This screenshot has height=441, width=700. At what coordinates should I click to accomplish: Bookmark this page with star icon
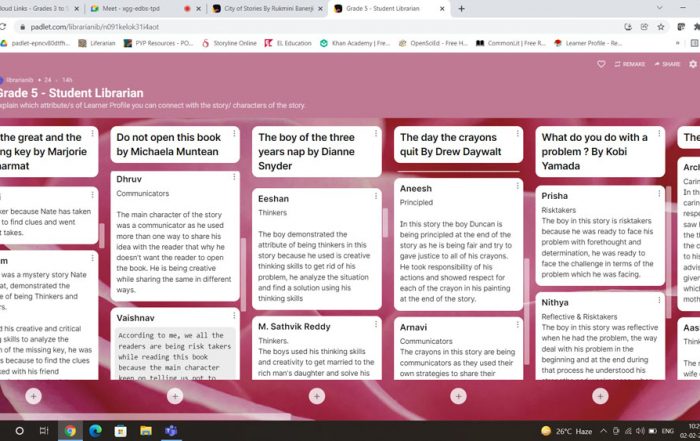tap(661, 27)
